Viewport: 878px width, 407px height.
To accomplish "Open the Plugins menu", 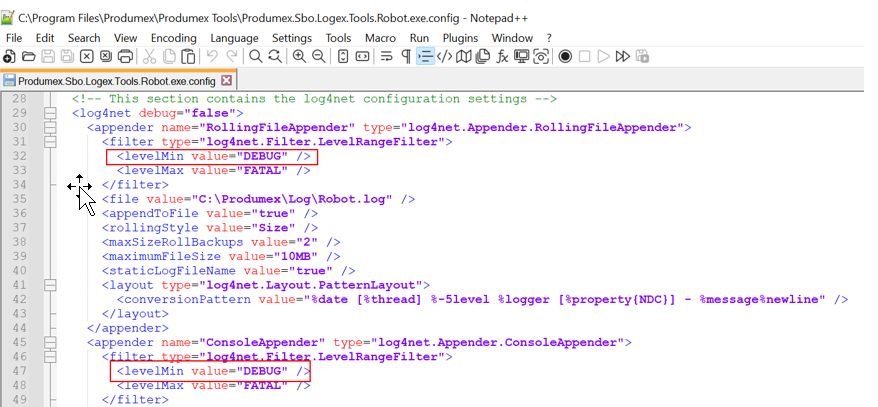I will 460,38.
